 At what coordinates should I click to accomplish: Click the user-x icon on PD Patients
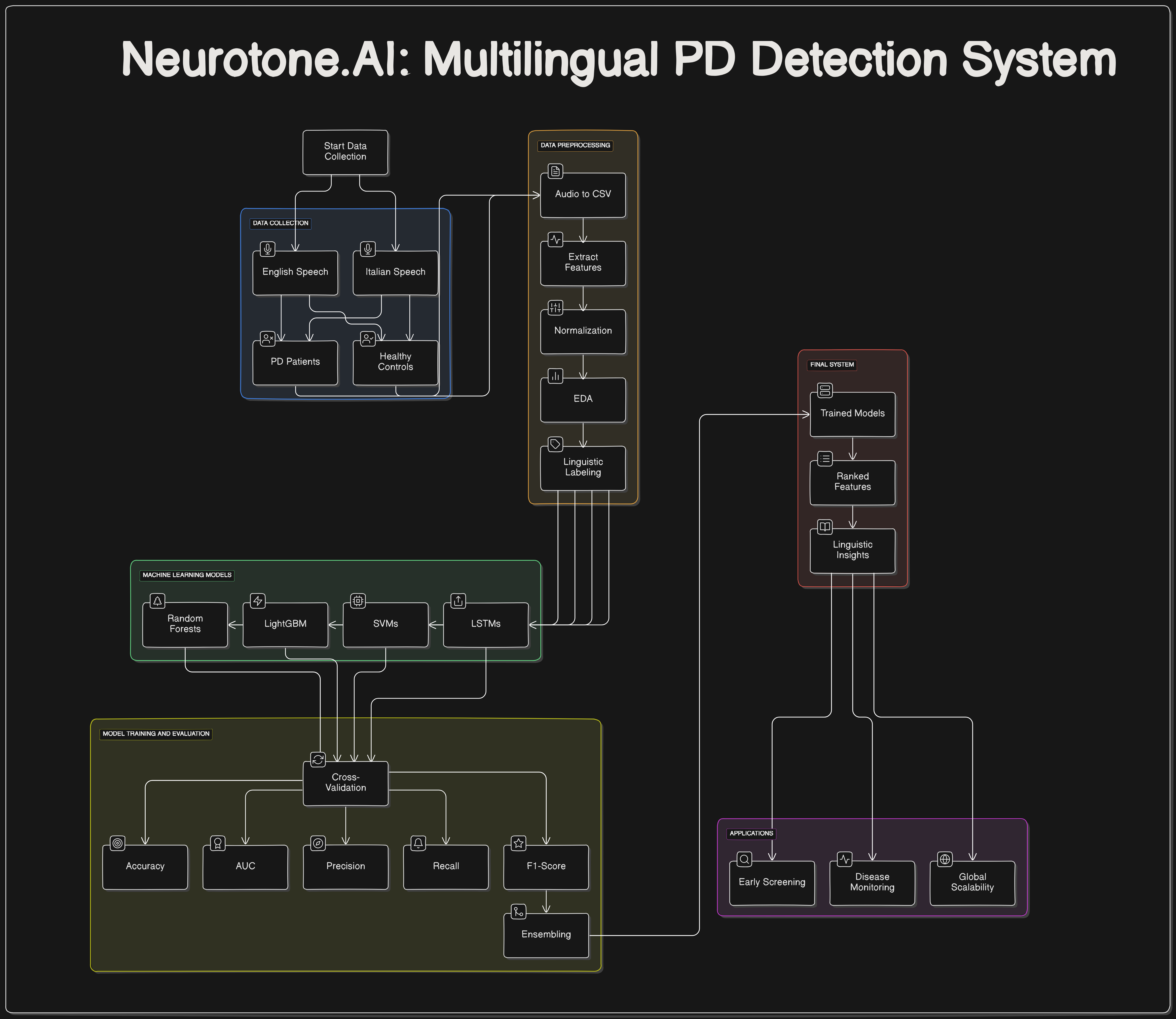268,339
